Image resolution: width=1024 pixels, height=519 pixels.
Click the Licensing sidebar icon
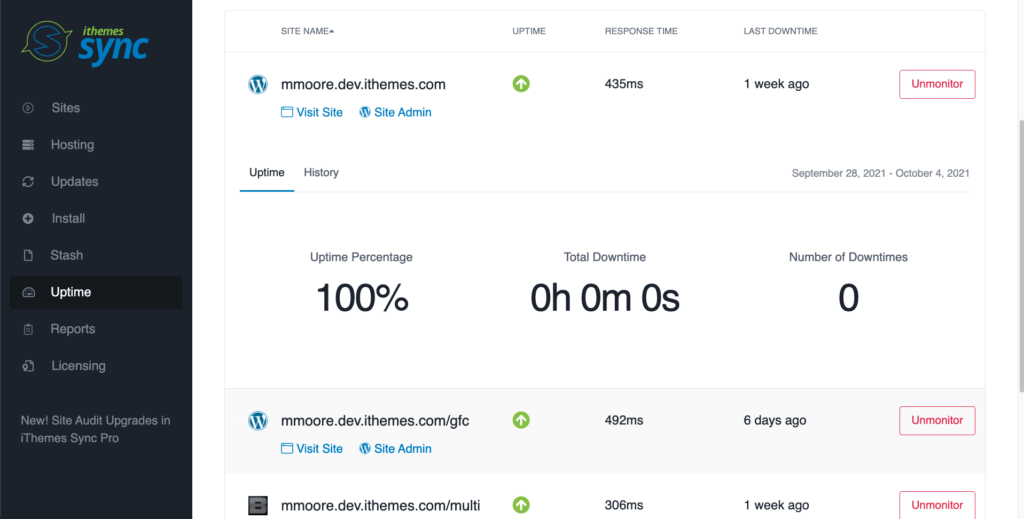[28, 366]
